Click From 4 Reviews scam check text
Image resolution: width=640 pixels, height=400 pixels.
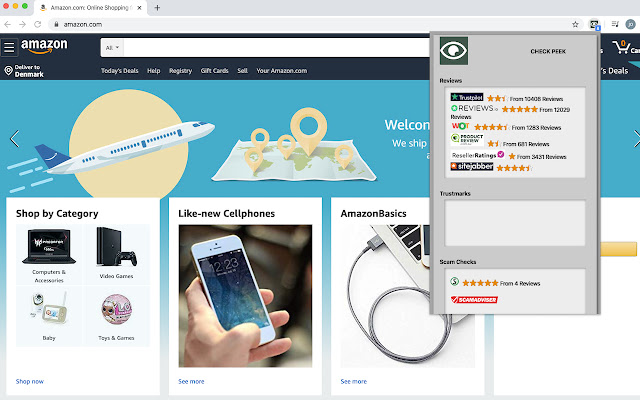click(x=520, y=283)
